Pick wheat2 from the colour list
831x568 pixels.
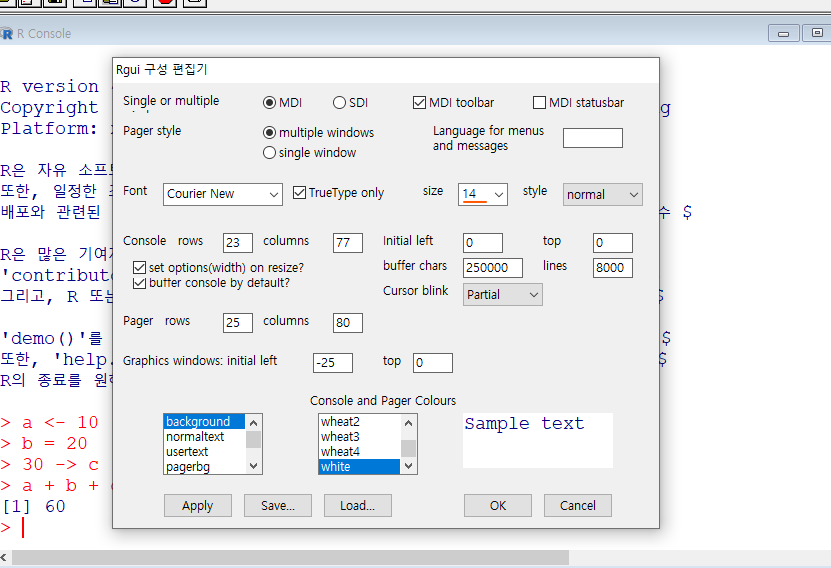(359, 422)
